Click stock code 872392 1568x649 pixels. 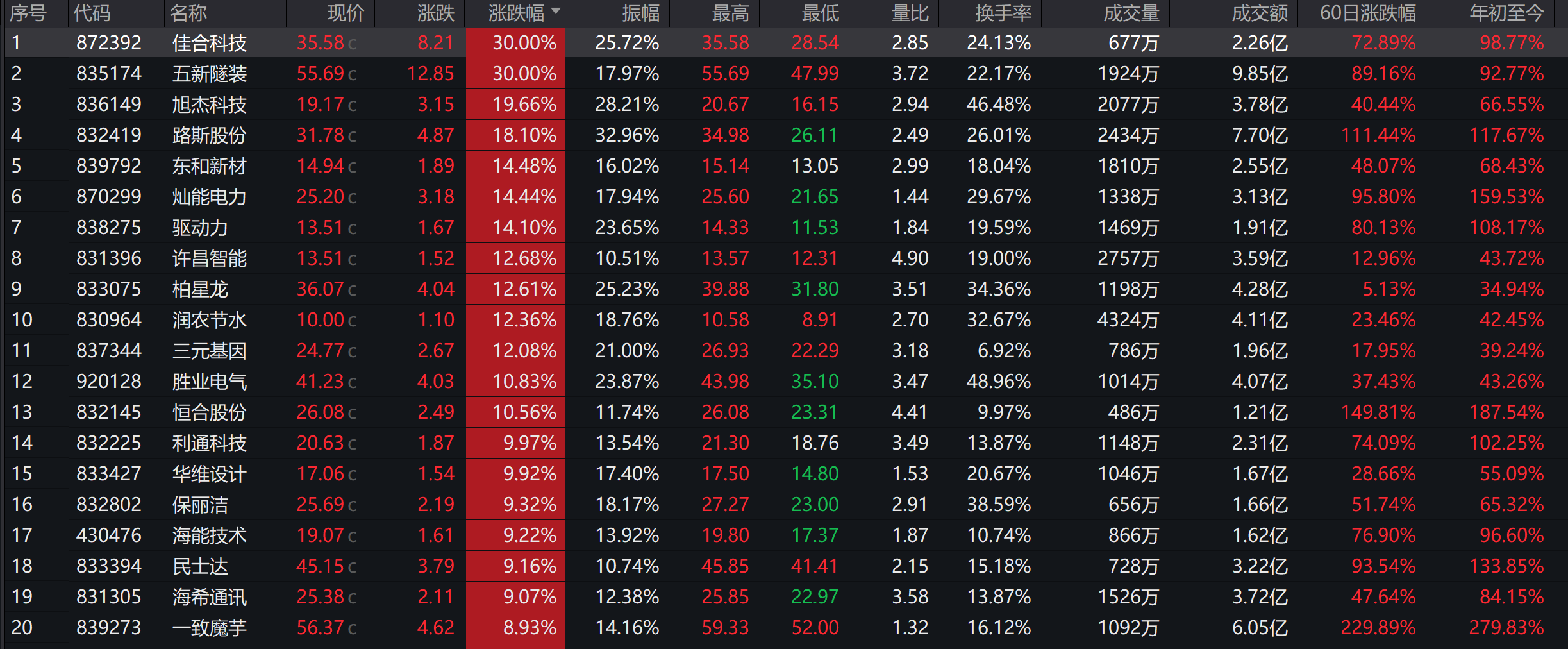[109, 43]
